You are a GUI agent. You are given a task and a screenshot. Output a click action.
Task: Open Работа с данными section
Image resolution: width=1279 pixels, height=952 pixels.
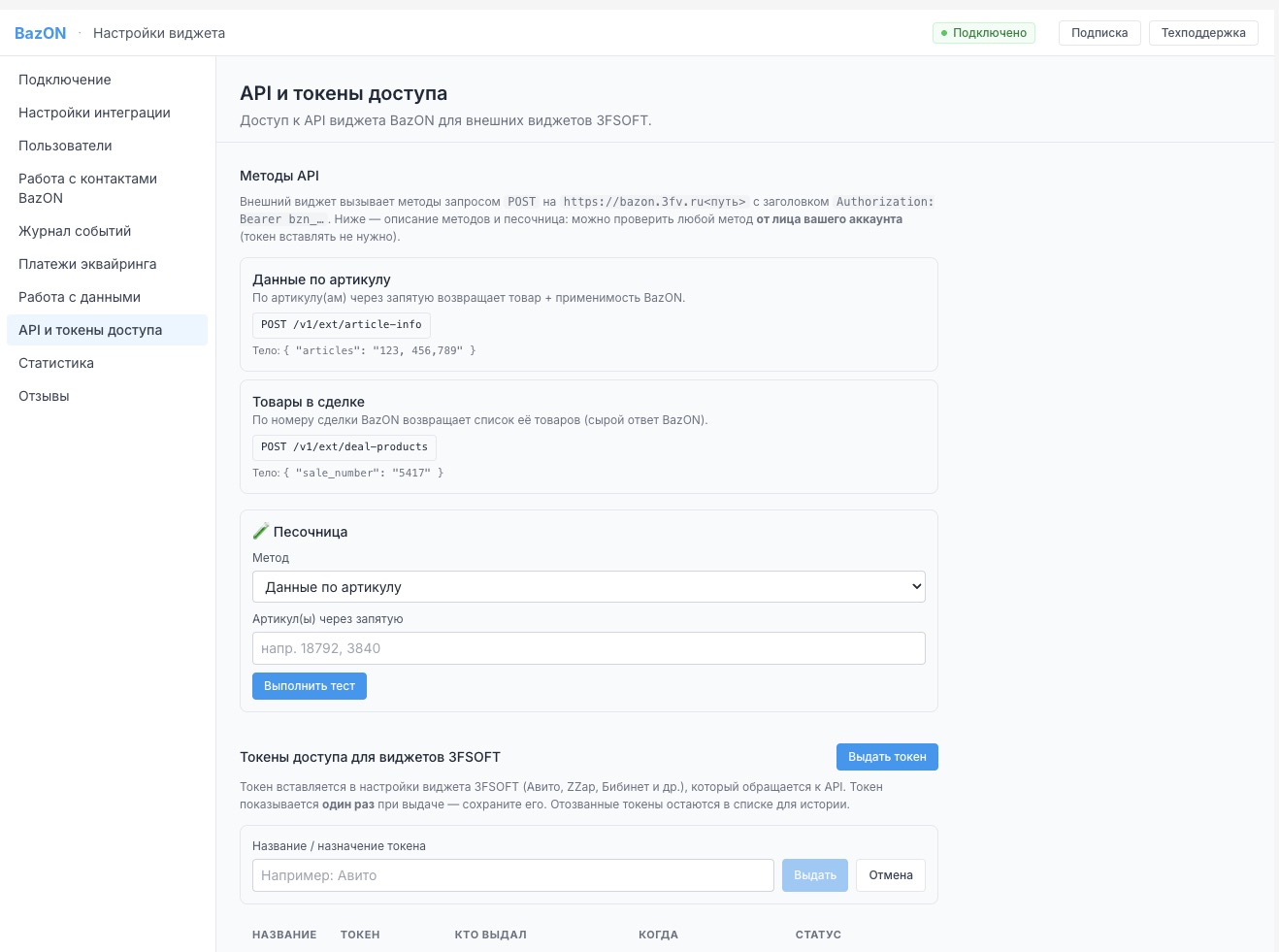[x=107, y=297]
